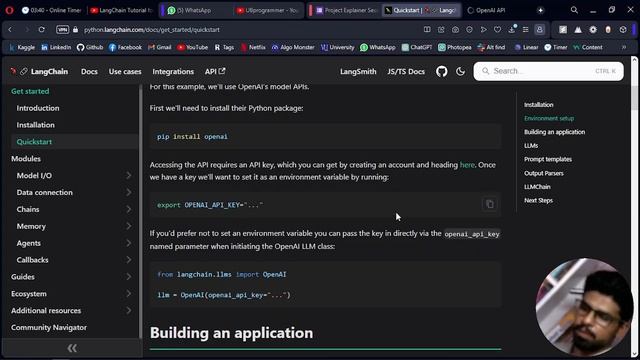Image resolution: width=640 pixels, height=360 pixels.
Task: Click the docs Search field
Action: click(x=548, y=71)
